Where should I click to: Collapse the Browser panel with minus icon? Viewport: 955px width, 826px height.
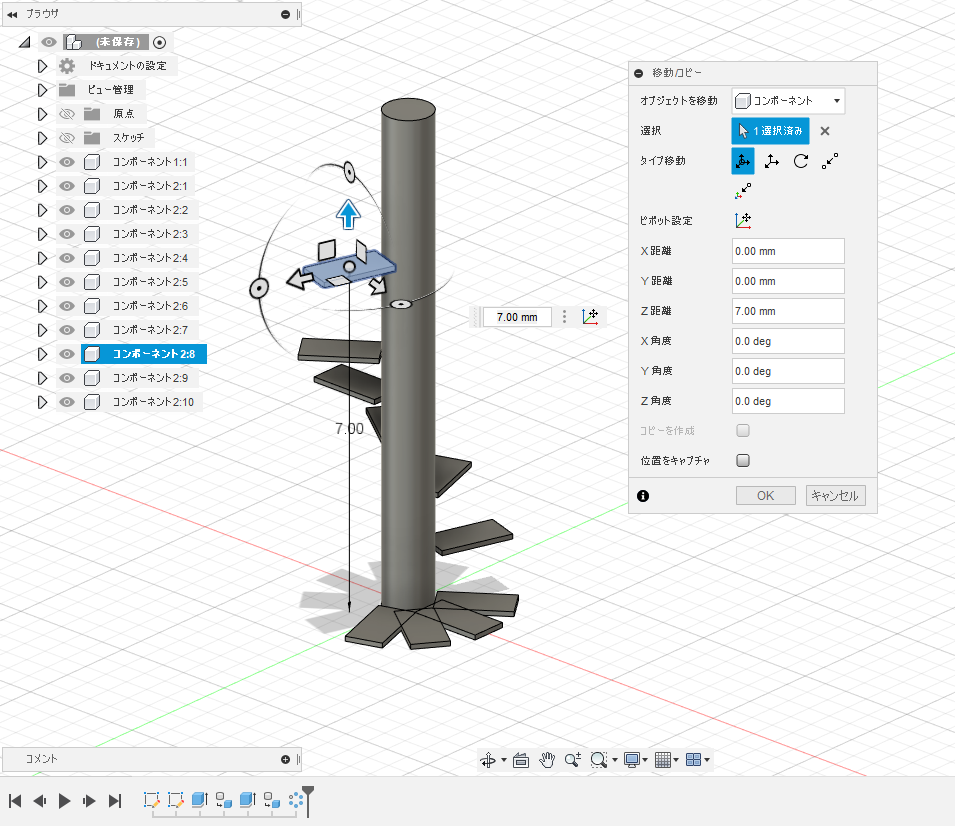tap(285, 14)
